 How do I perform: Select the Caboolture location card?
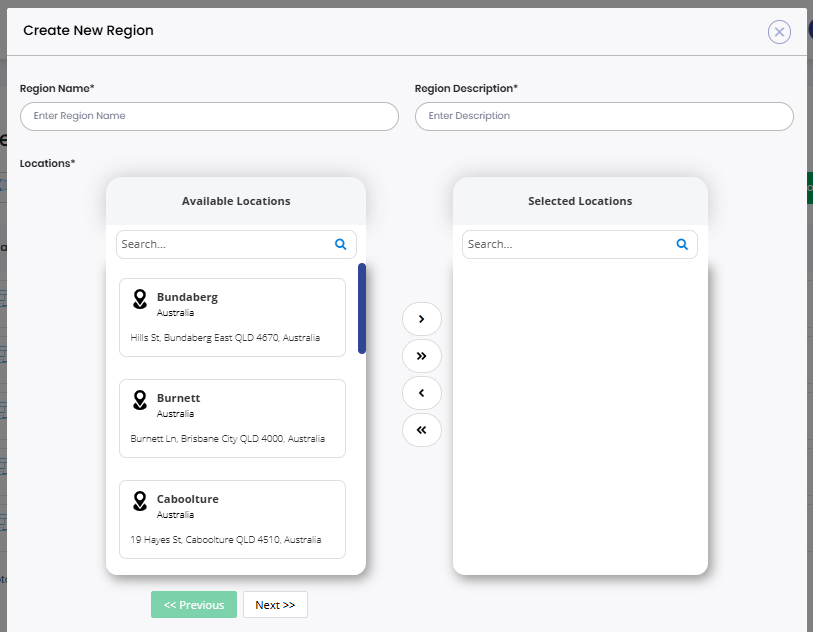tap(232, 519)
